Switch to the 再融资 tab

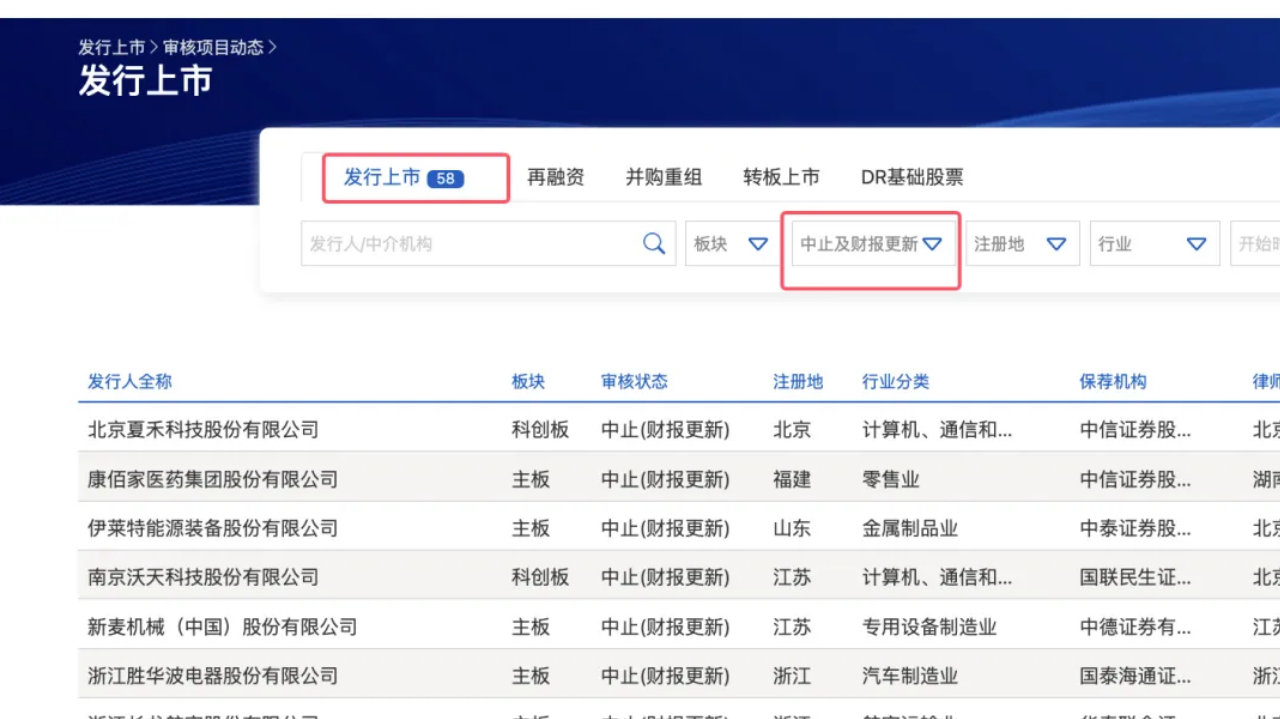tap(556, 178)
